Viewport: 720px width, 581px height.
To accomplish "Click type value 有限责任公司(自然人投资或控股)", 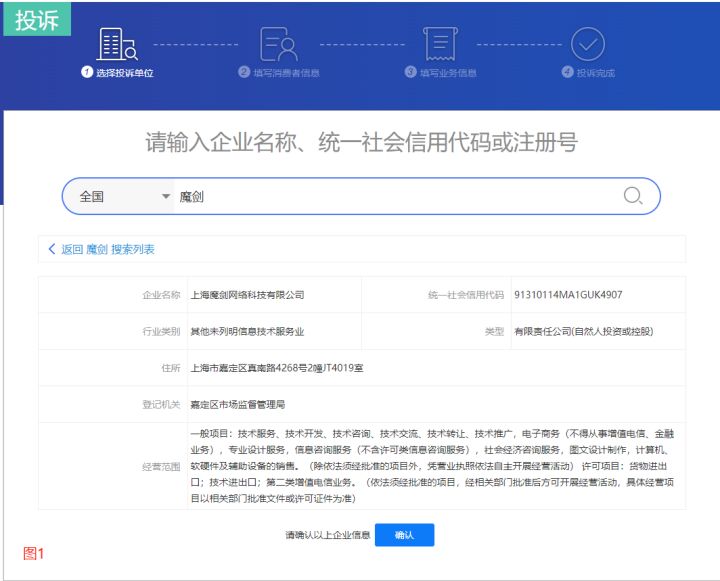I will [584, 332].
